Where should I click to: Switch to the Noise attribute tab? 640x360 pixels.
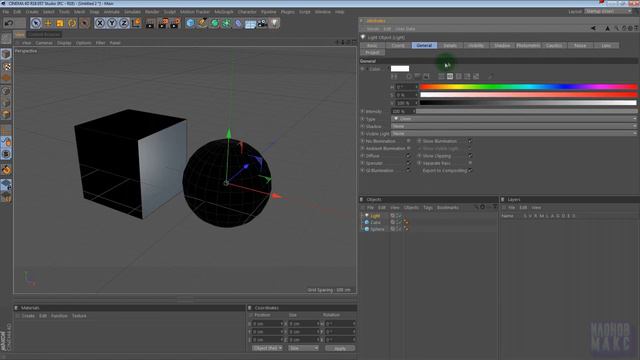[x=580, y=45]
